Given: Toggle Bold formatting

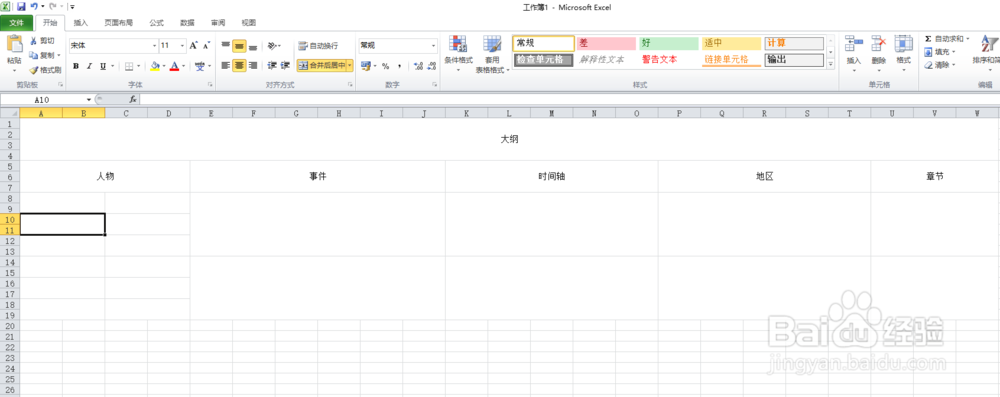Looking at the screenshot, I should 76,66.
